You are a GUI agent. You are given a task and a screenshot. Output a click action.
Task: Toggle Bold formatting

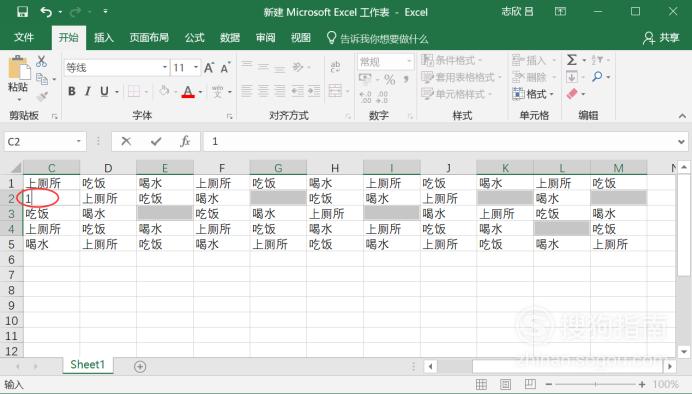click(71, 91)
